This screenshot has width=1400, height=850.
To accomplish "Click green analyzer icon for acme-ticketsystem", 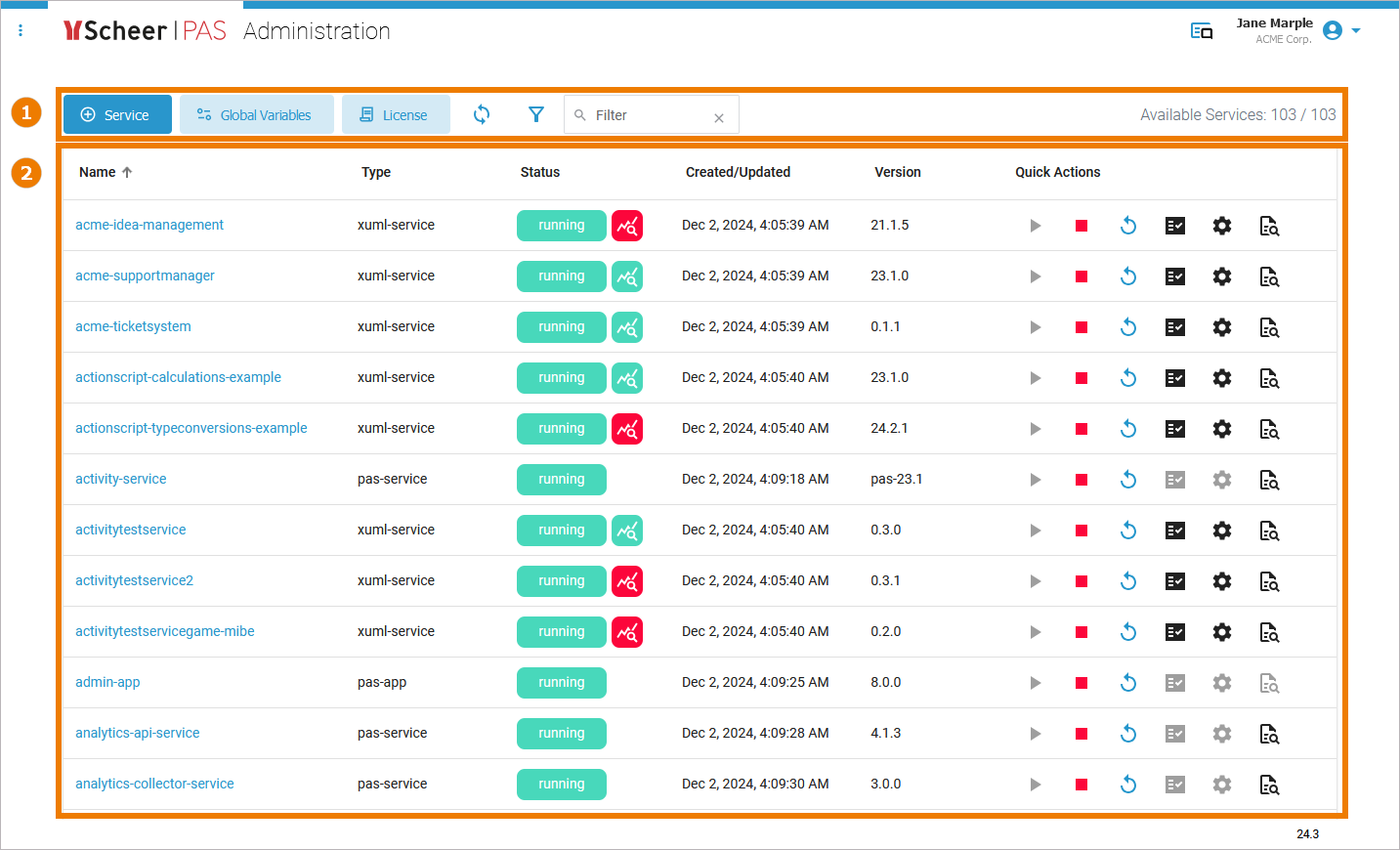I will (627, 327).
